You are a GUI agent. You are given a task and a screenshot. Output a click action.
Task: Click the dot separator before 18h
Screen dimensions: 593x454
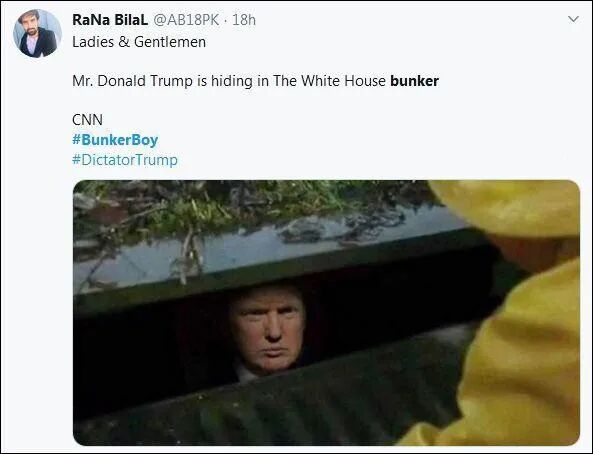225,20
